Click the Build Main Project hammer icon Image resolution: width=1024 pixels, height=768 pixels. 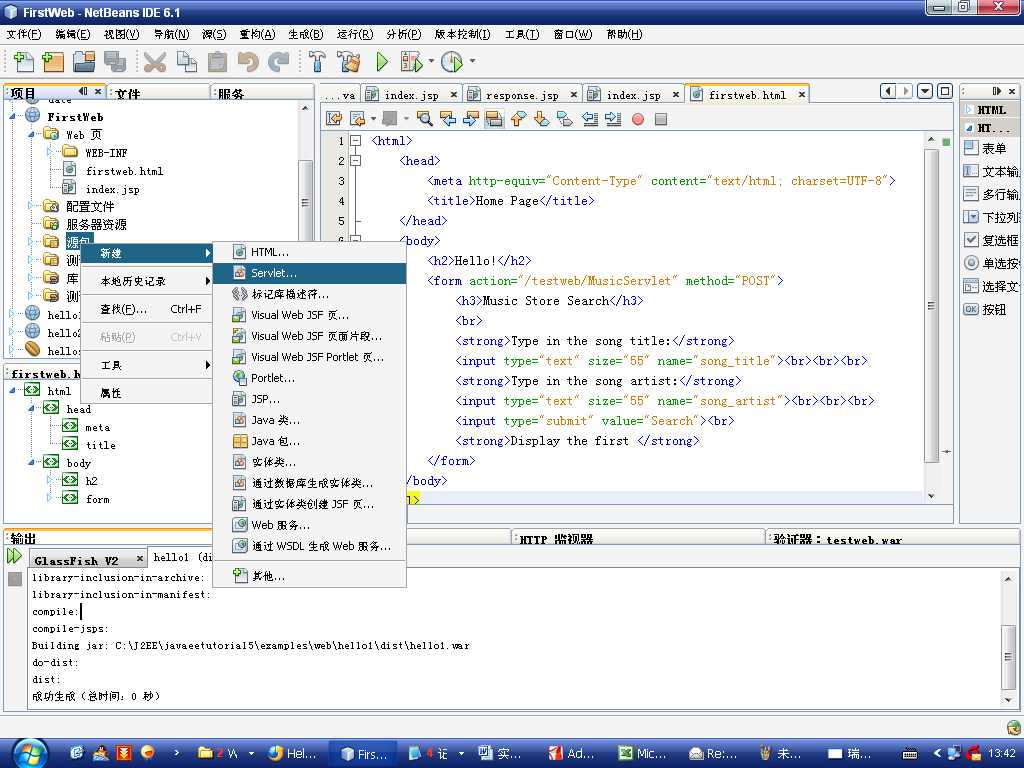[x=317, y=62]
